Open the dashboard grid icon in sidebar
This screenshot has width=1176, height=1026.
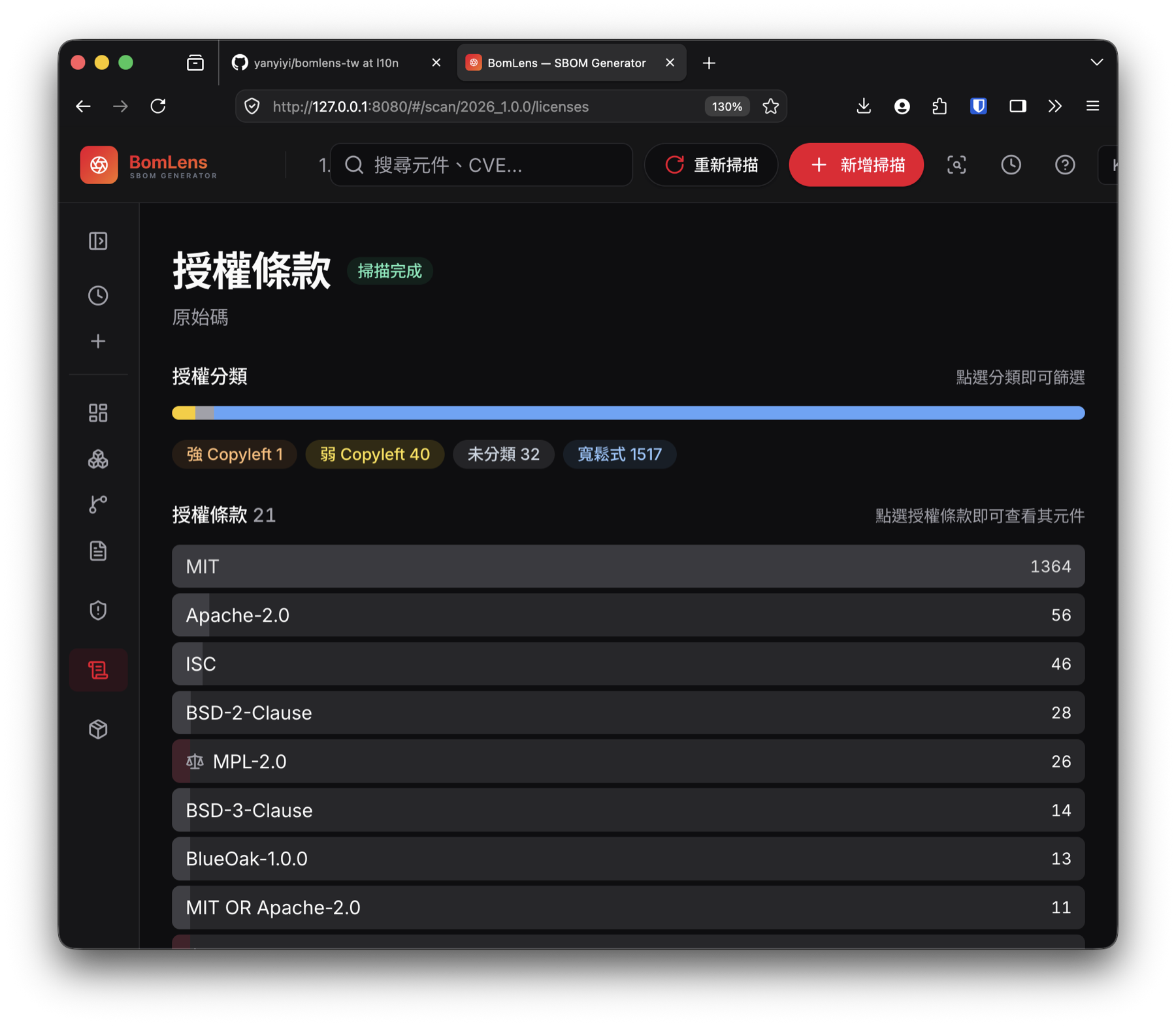(98, 413)
